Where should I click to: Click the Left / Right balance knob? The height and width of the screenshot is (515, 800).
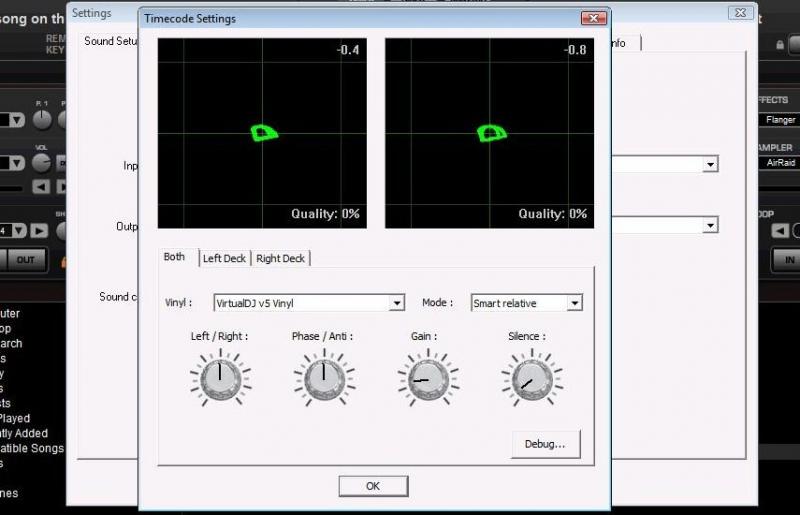(x=219, y=379)
